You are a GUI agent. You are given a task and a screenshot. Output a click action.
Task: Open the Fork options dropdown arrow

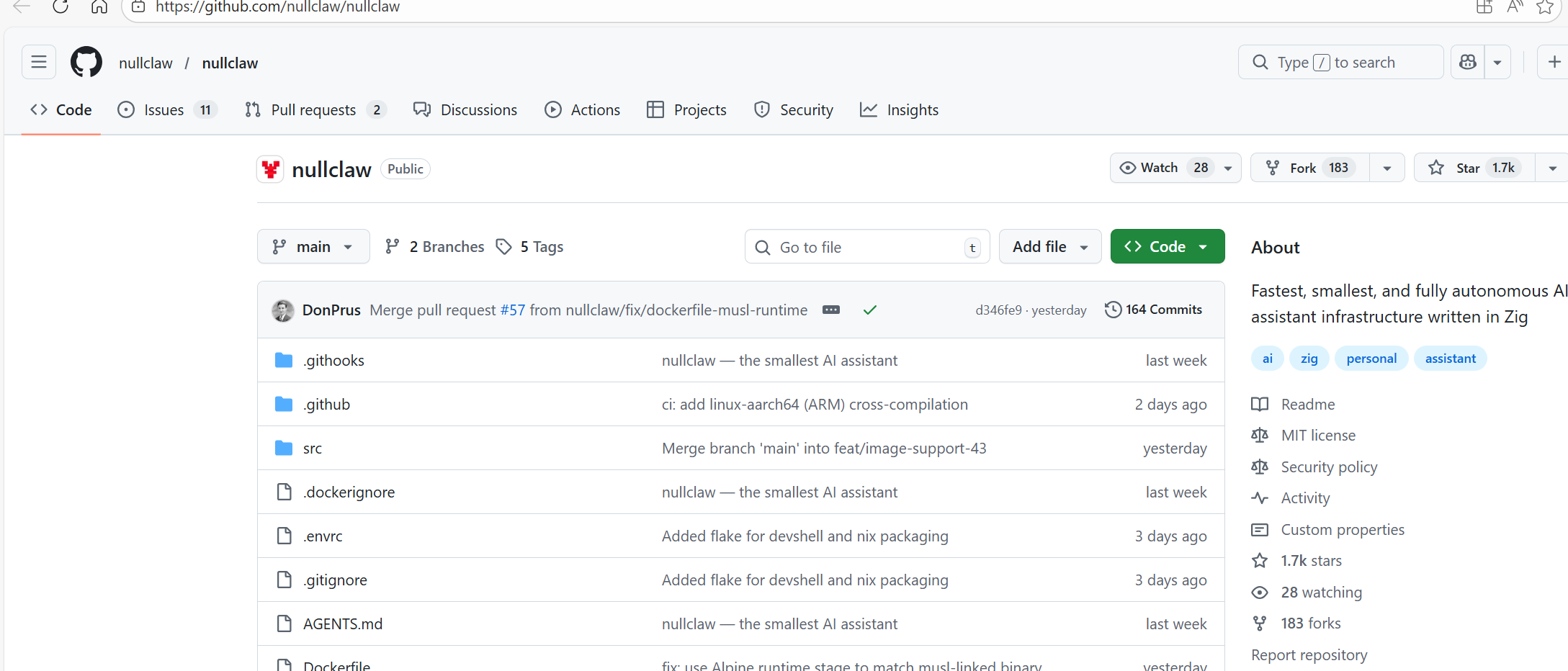tap(1386, 168)
